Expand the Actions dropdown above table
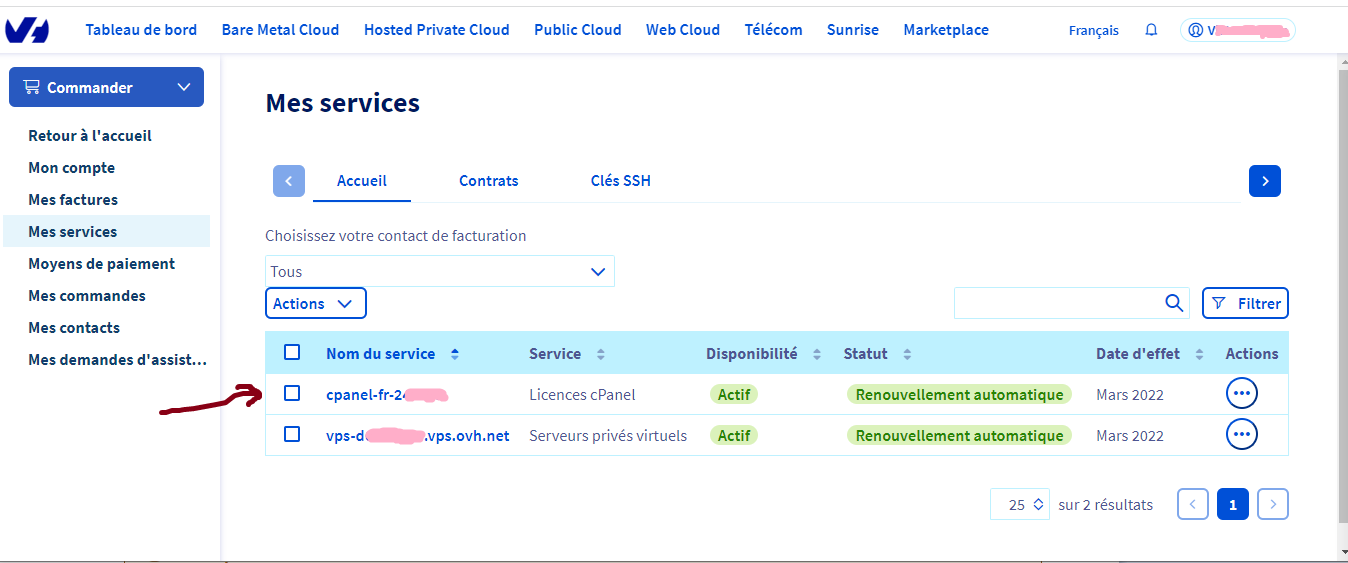Image resolution: width=1348 pixels, height=563 pixels. pos(315,303)
